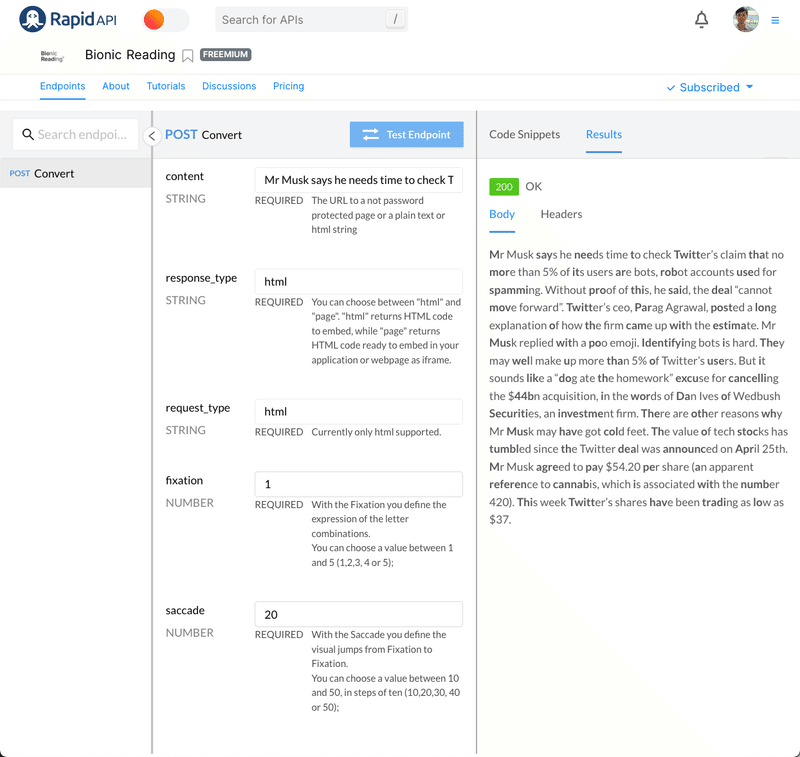This screenshot has height=757, width=800.
Task: Switch to the Endpoints tab
Action: coord(62,86)
